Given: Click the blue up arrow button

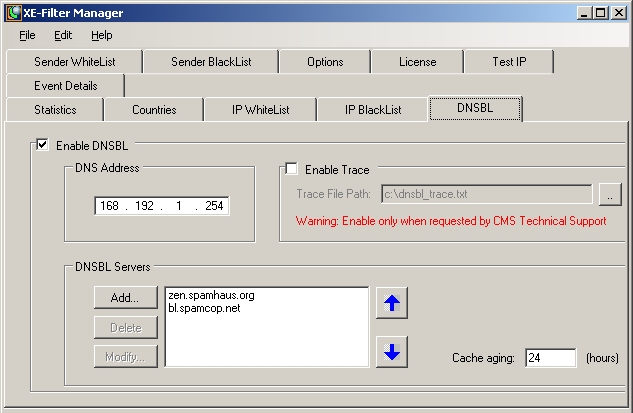Looking at the screenshot, I should (392, 305).
